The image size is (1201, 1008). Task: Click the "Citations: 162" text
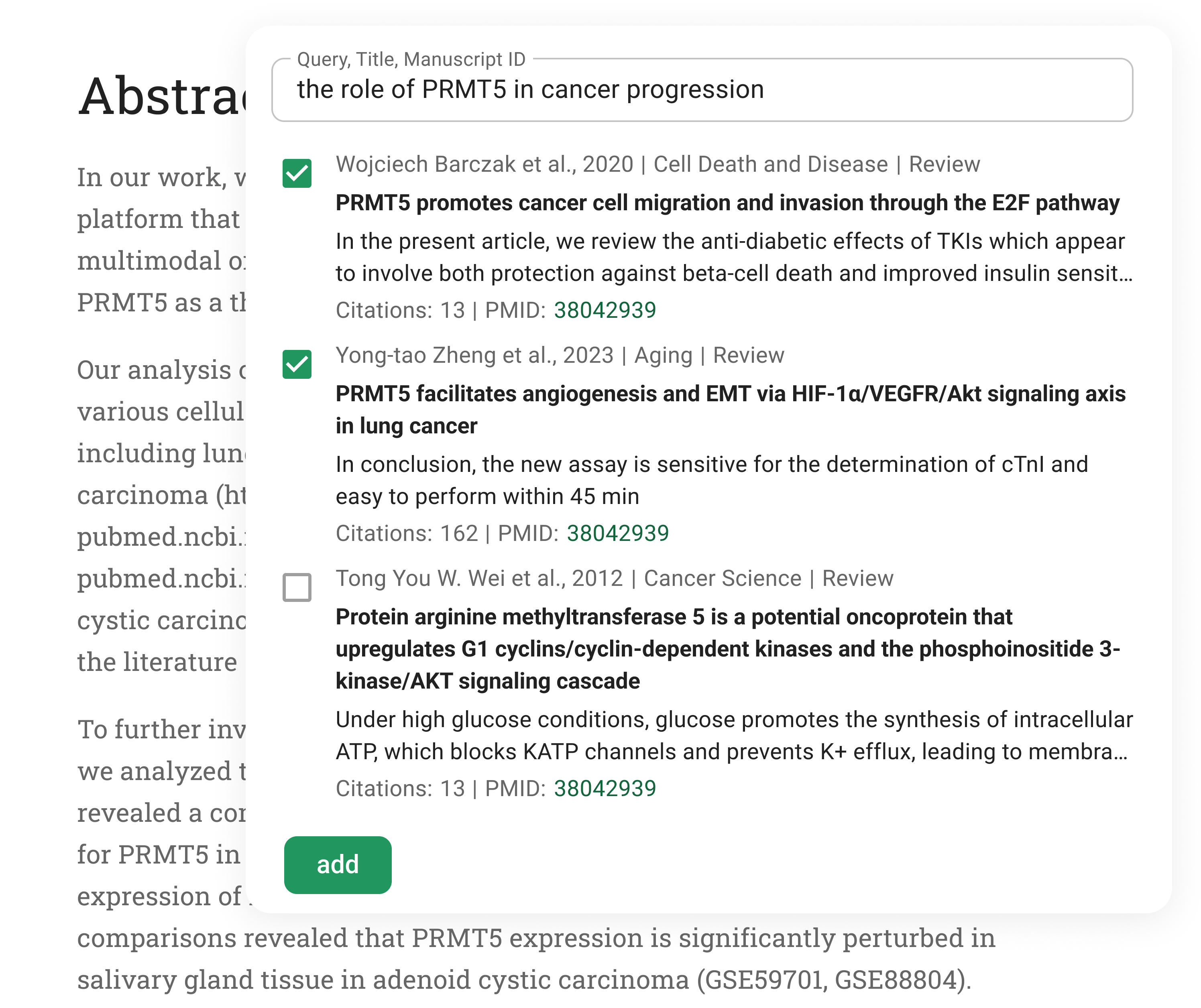pyautogui.click(x=406, y=533)
